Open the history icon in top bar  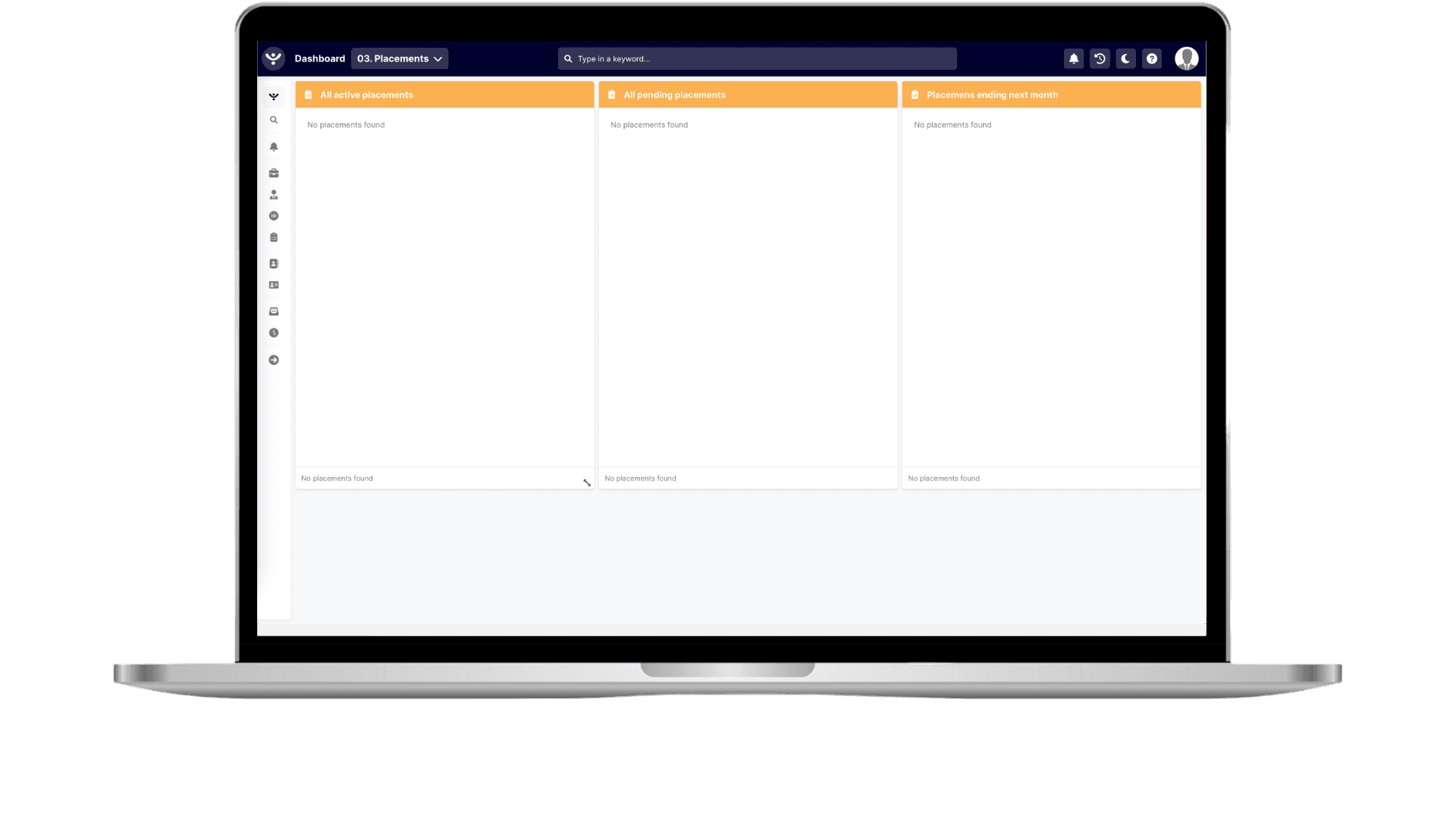pos(1100,58)
